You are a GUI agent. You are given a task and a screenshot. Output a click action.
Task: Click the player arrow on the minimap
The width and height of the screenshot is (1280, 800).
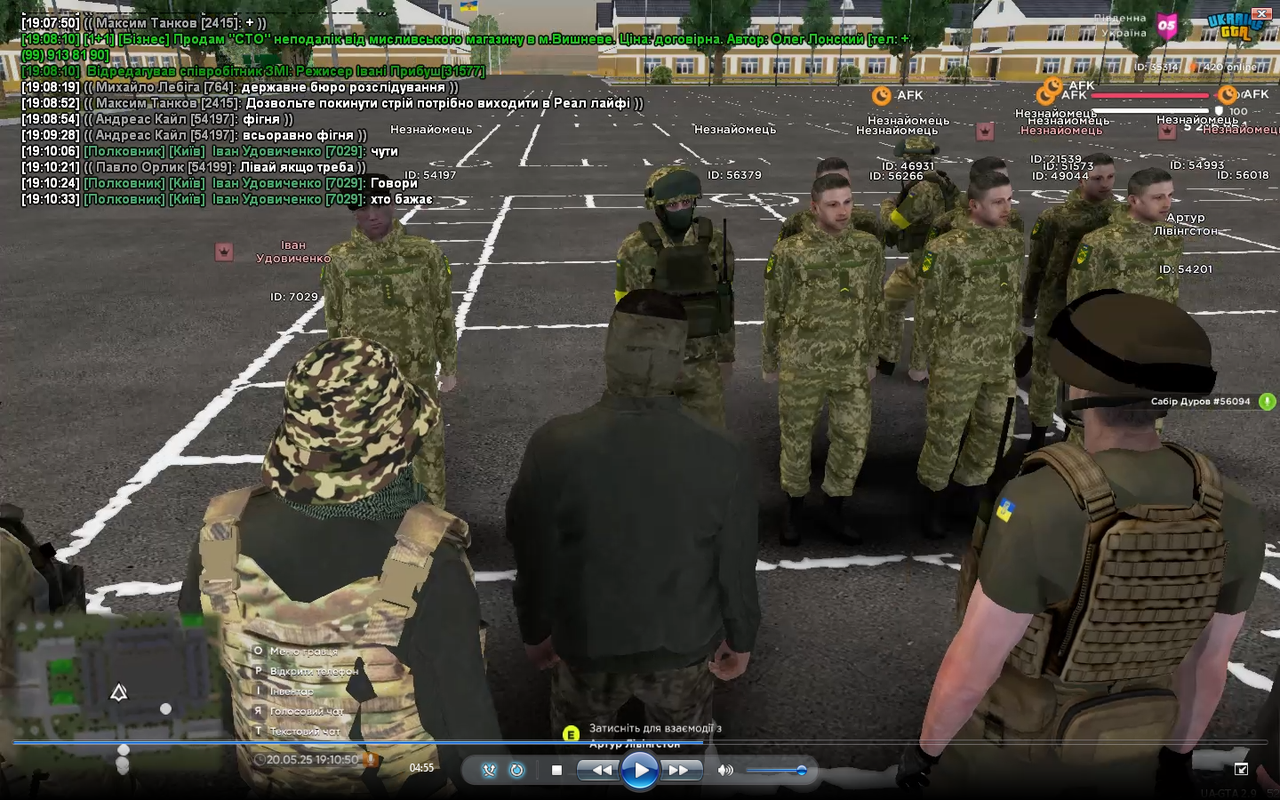[119, 692]
